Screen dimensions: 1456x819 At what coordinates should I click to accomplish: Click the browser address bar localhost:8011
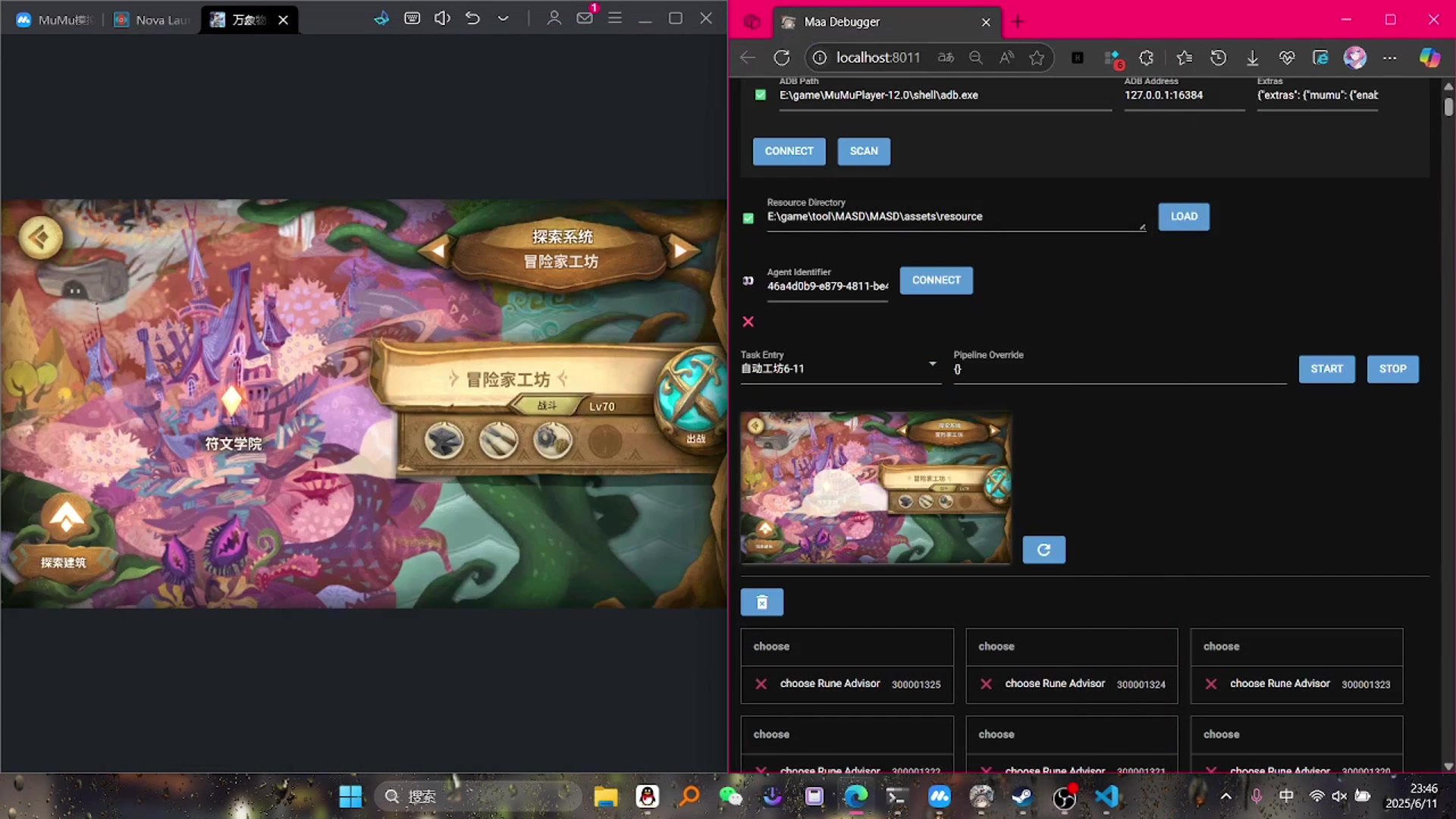[x=878, y=58]
